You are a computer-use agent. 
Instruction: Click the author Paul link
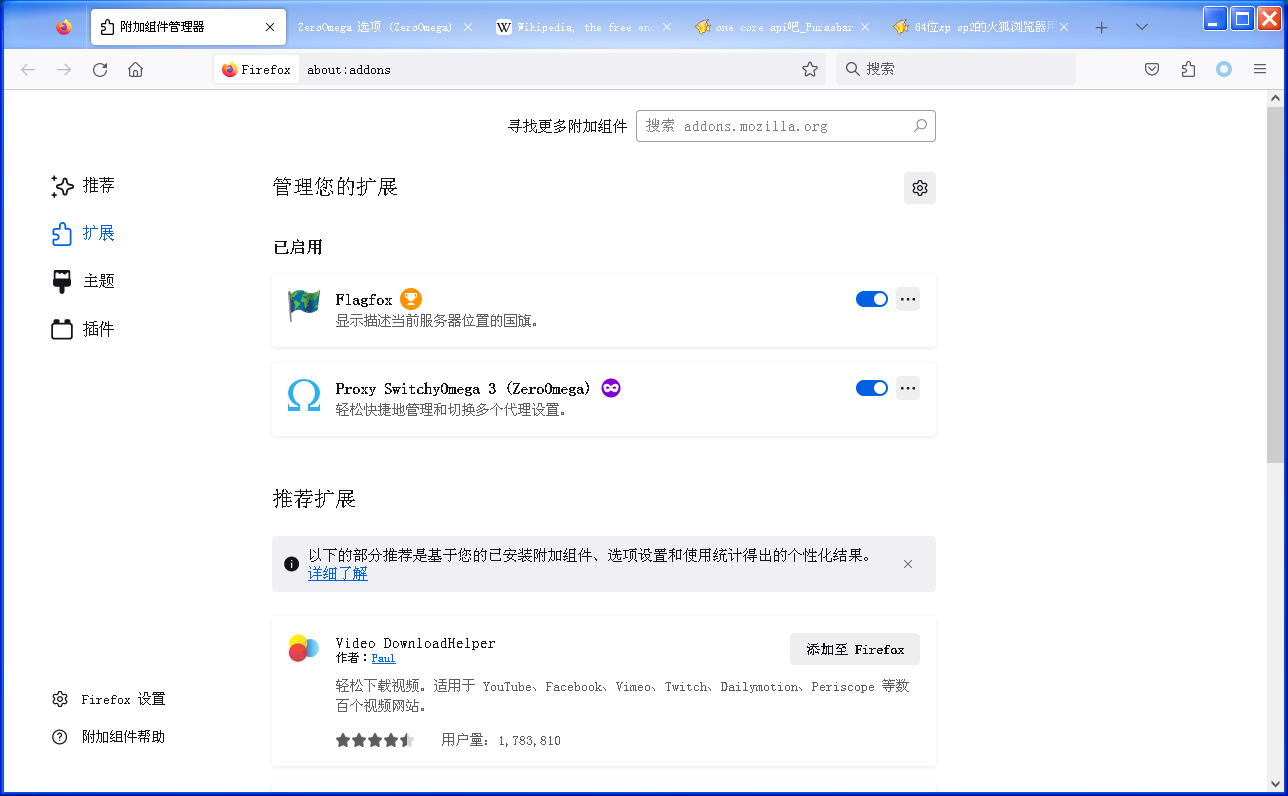(x=384, y=658)
